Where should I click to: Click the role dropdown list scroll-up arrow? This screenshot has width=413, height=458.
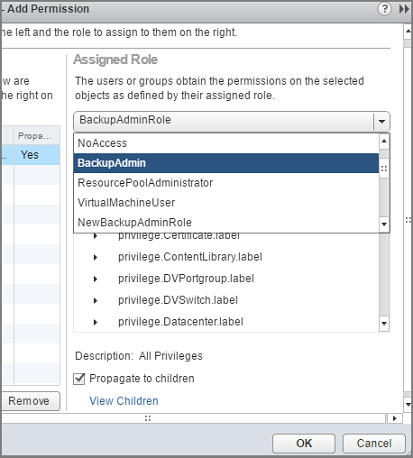tap(384, 141)
